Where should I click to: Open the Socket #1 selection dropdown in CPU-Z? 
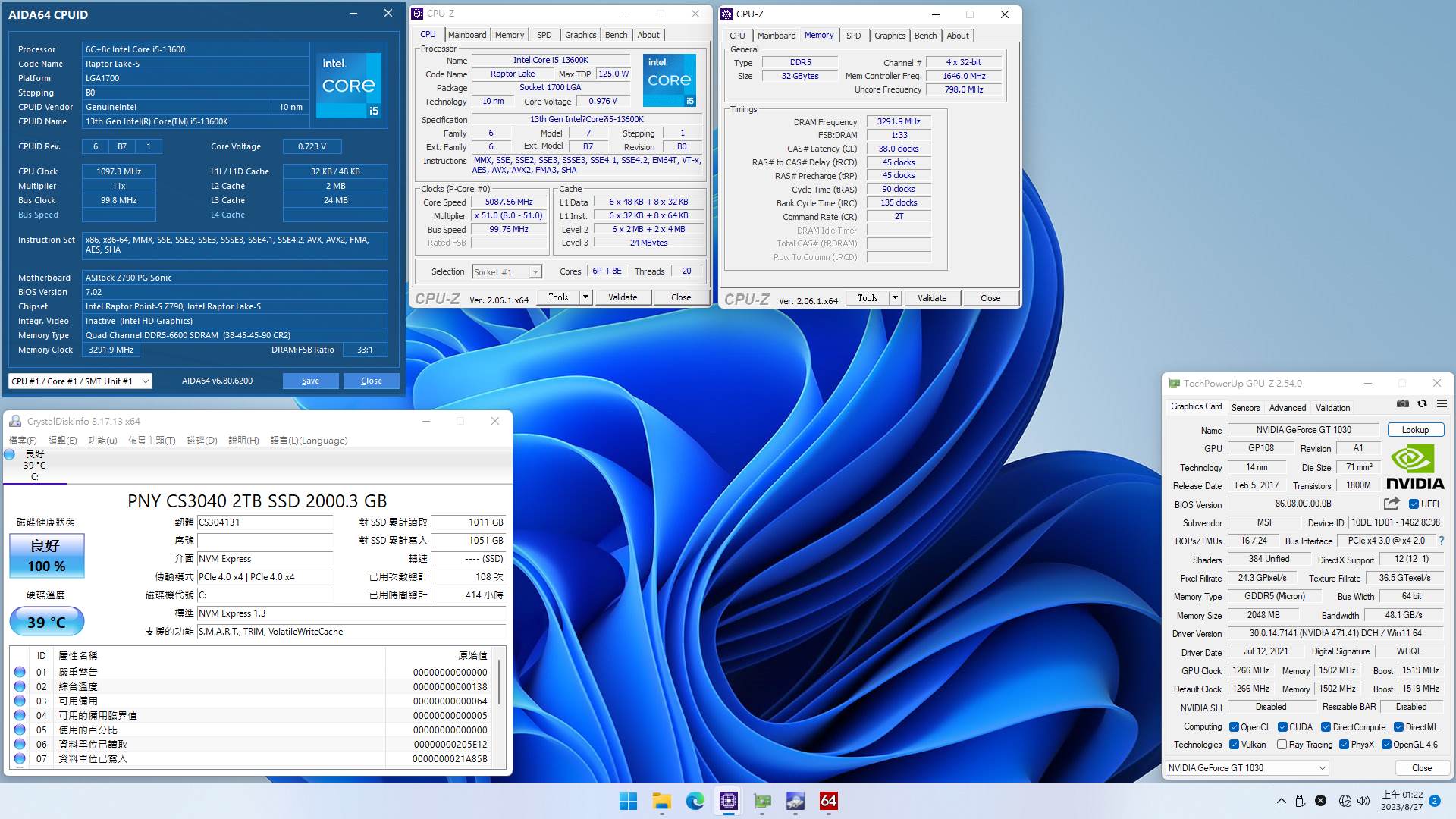[507, 272]
